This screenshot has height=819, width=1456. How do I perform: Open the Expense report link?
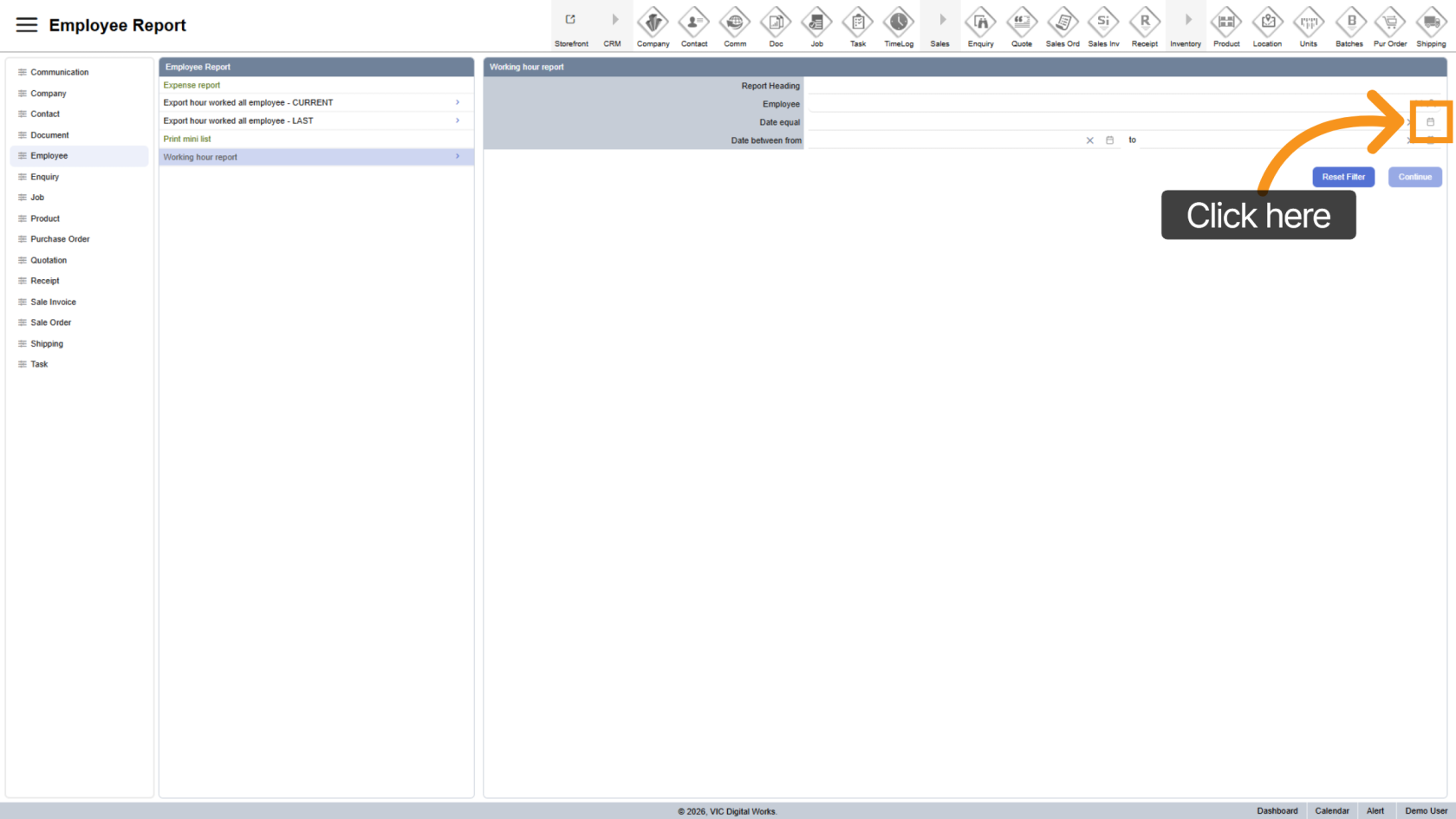(192, 85)
